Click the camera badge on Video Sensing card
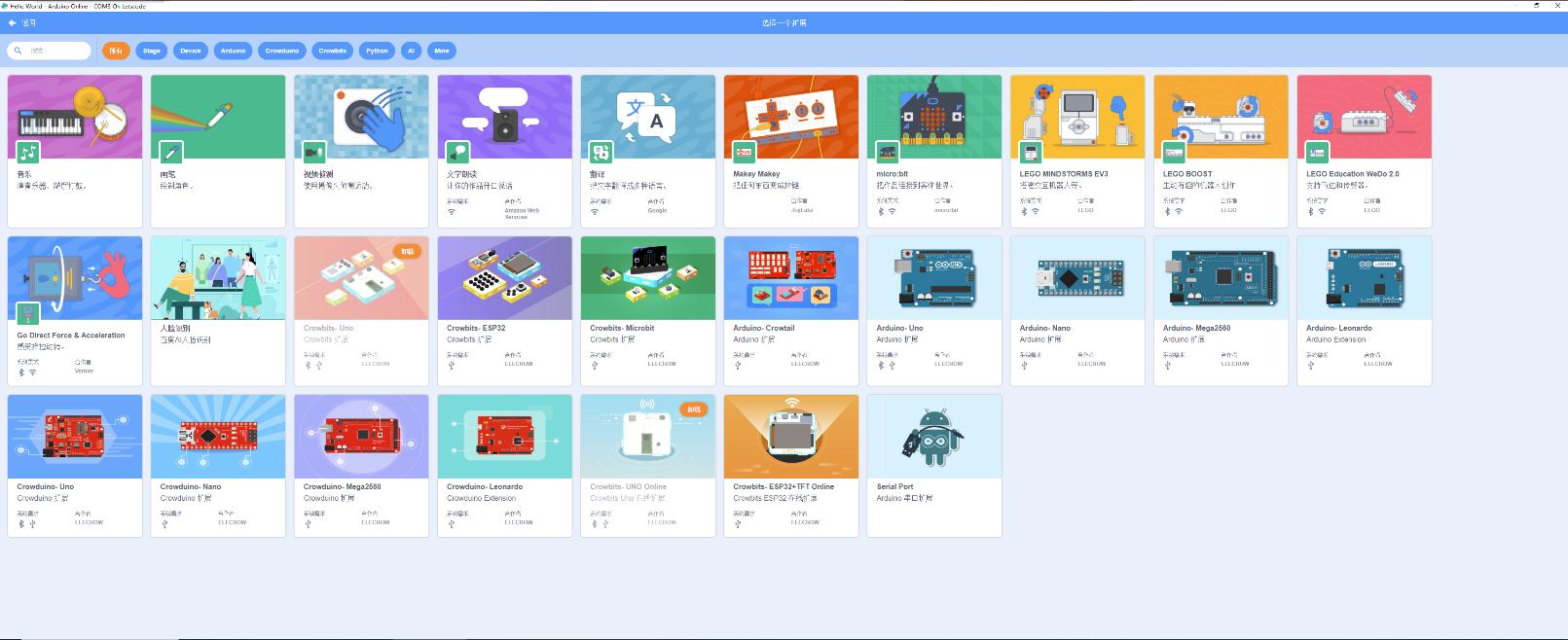 point(314,152)
